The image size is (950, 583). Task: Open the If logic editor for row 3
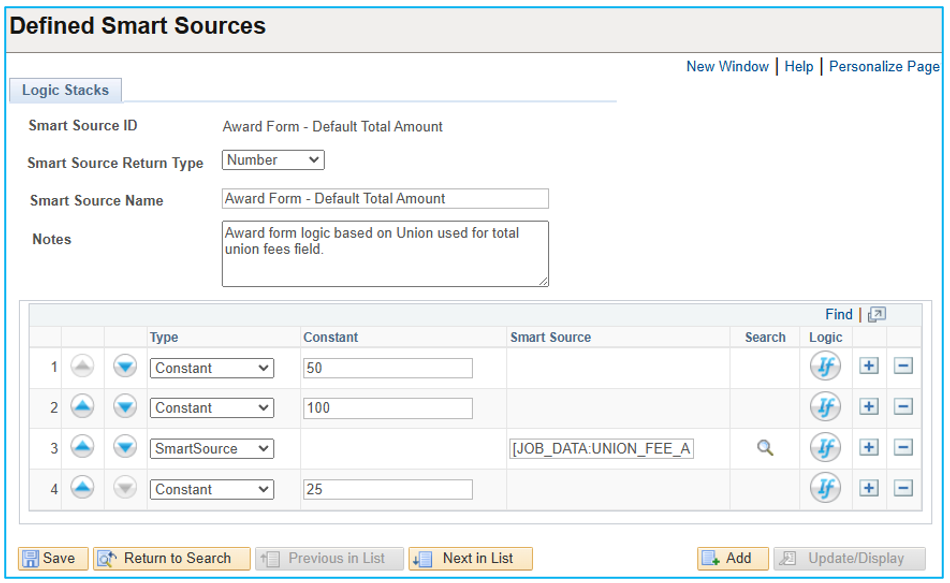point(826,448)
